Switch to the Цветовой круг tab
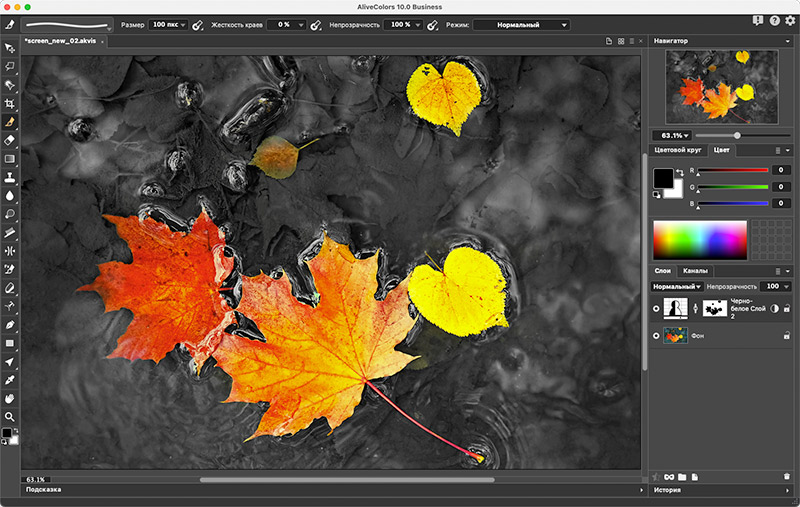This screenshot has height=507, width=800. point(677,150)
